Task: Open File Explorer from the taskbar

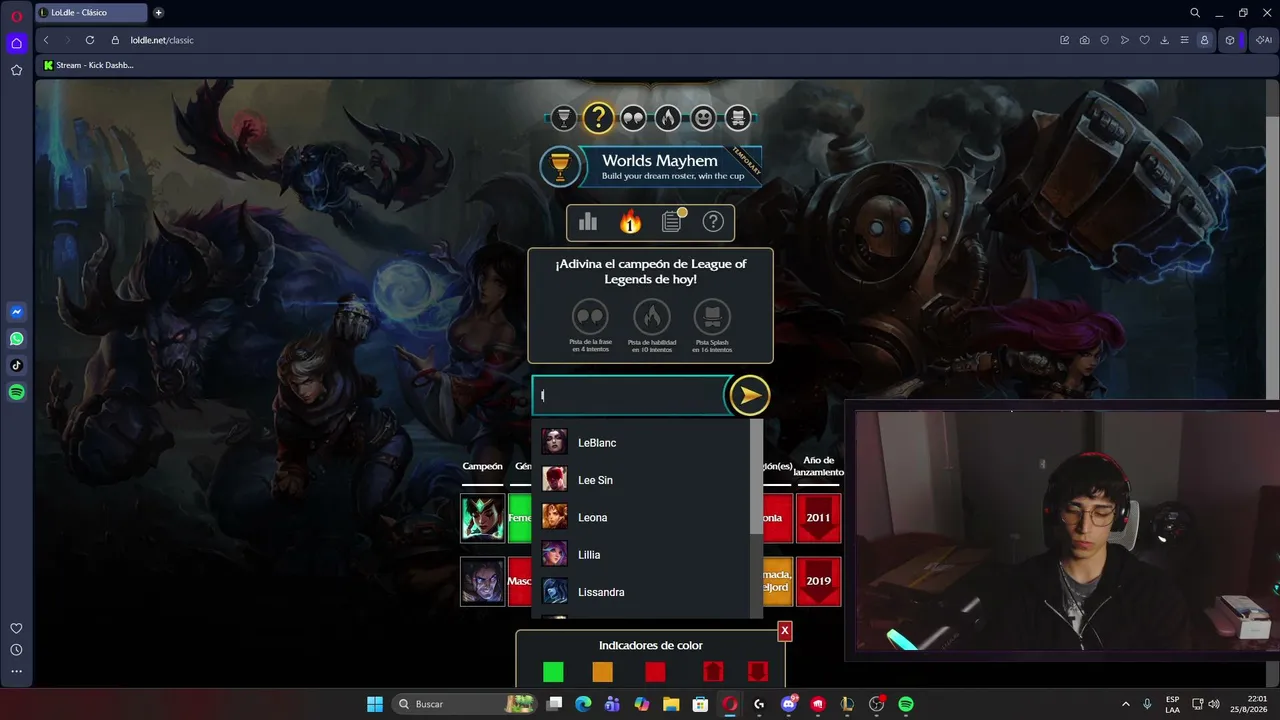Action: pyautogui.click(x=671, y=704)
